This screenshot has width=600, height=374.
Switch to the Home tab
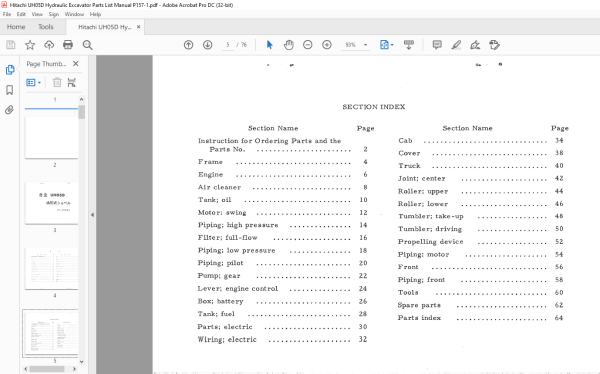16,27
